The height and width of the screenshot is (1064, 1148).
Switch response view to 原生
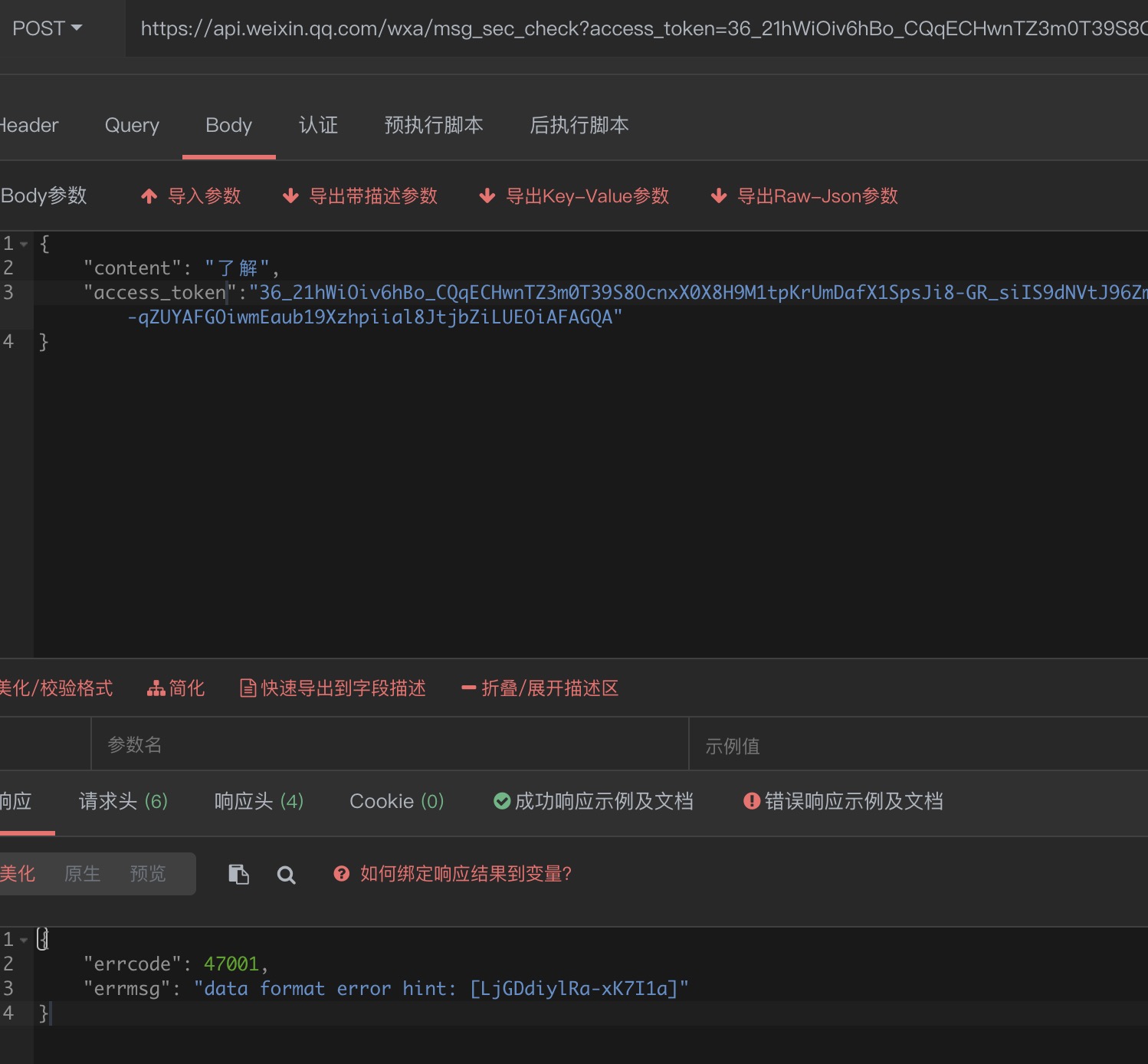click(x=82, y=874)
